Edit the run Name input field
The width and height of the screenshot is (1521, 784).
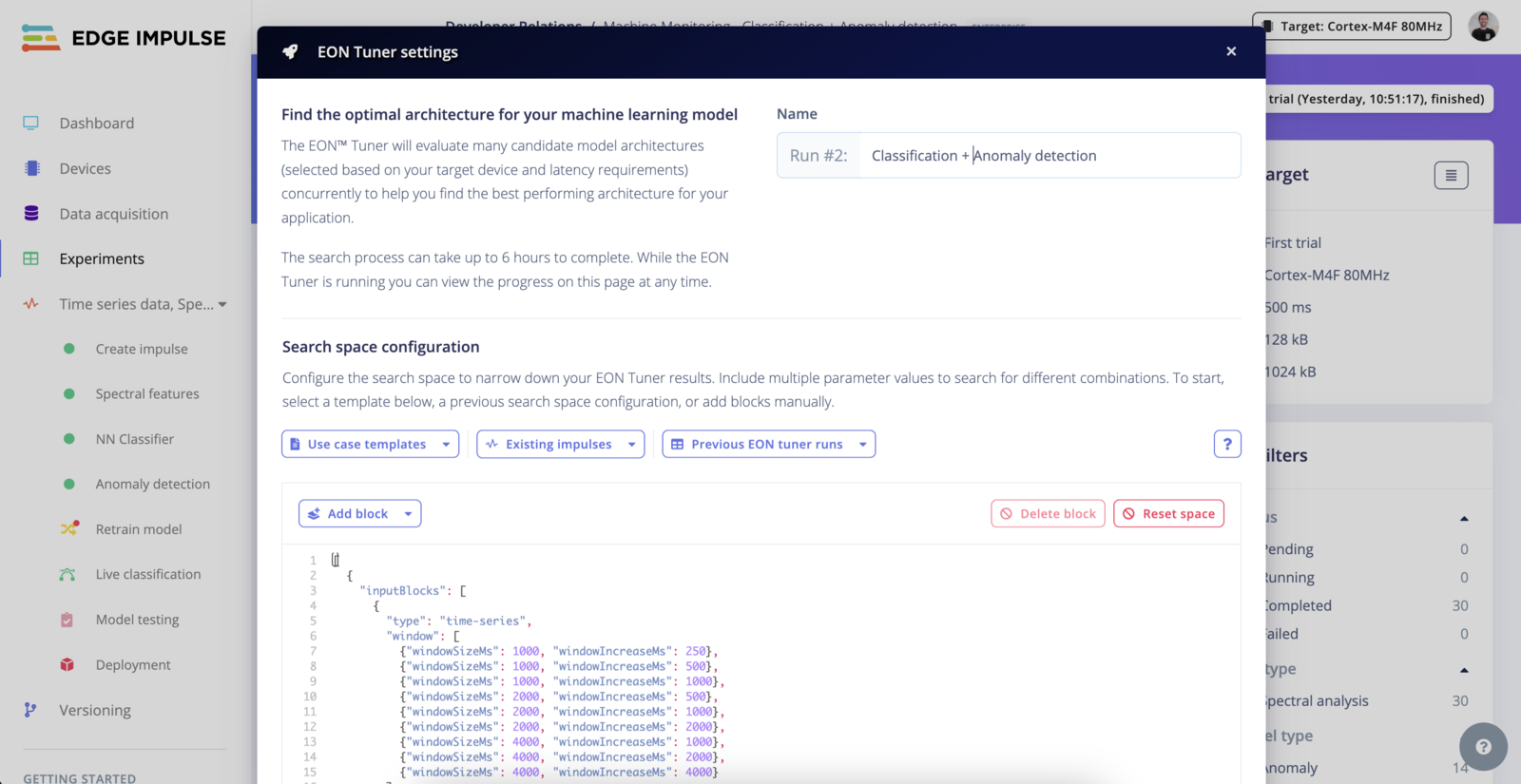tap(1049, 156)
